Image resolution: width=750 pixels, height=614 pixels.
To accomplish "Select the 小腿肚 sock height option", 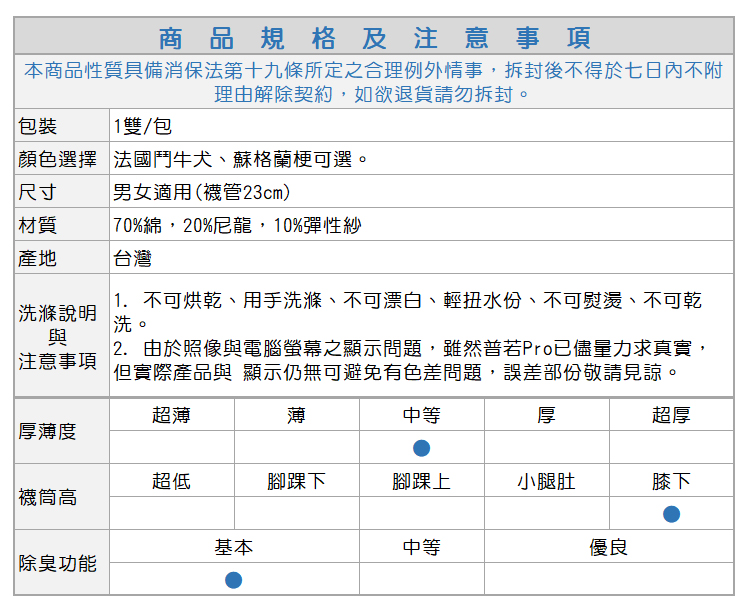I will pyautogui.click(x=546, y=481).
